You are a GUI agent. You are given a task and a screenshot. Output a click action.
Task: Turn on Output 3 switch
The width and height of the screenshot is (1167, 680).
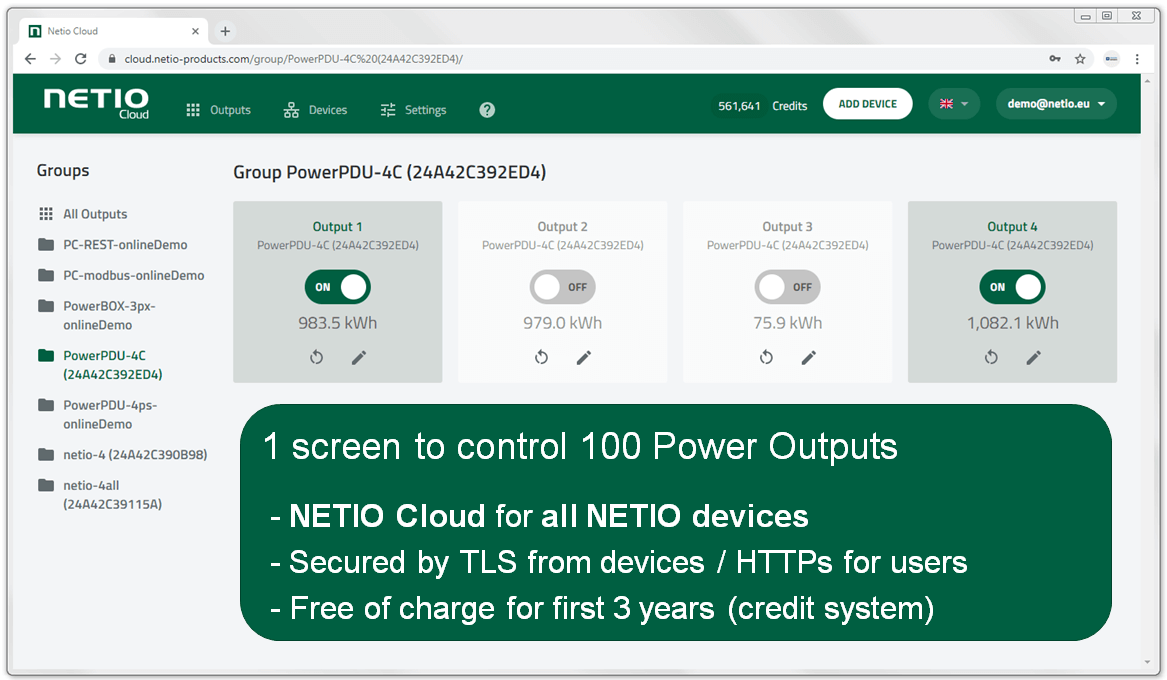coord(787,287)
